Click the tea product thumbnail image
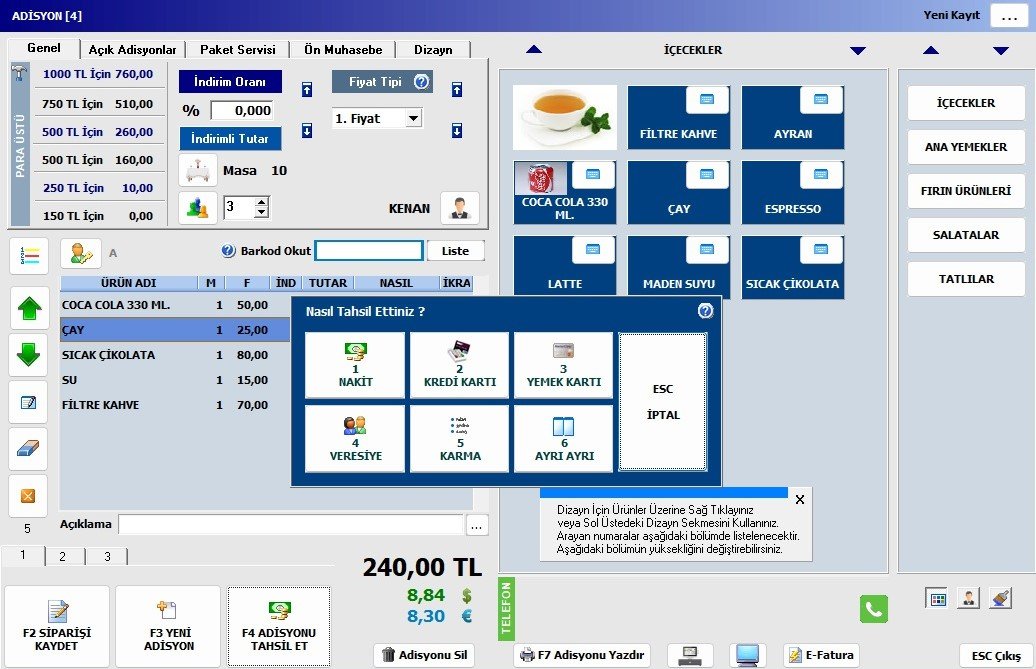The width and height of the screenshot is (1036, 669). (564, 117)
